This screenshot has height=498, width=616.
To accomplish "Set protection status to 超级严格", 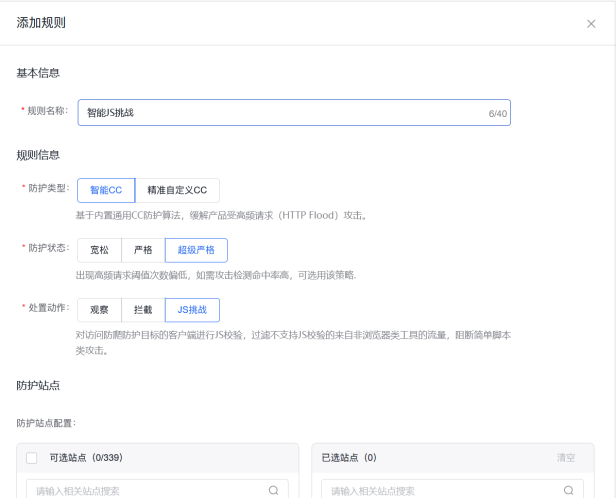I will click(x=196, y=250).
